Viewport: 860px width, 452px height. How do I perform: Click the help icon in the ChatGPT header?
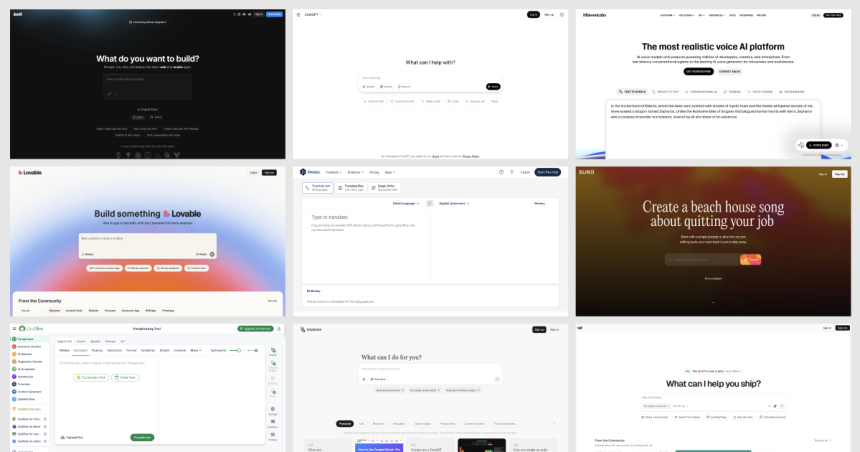pyautogui.click(x=562, y=15)
